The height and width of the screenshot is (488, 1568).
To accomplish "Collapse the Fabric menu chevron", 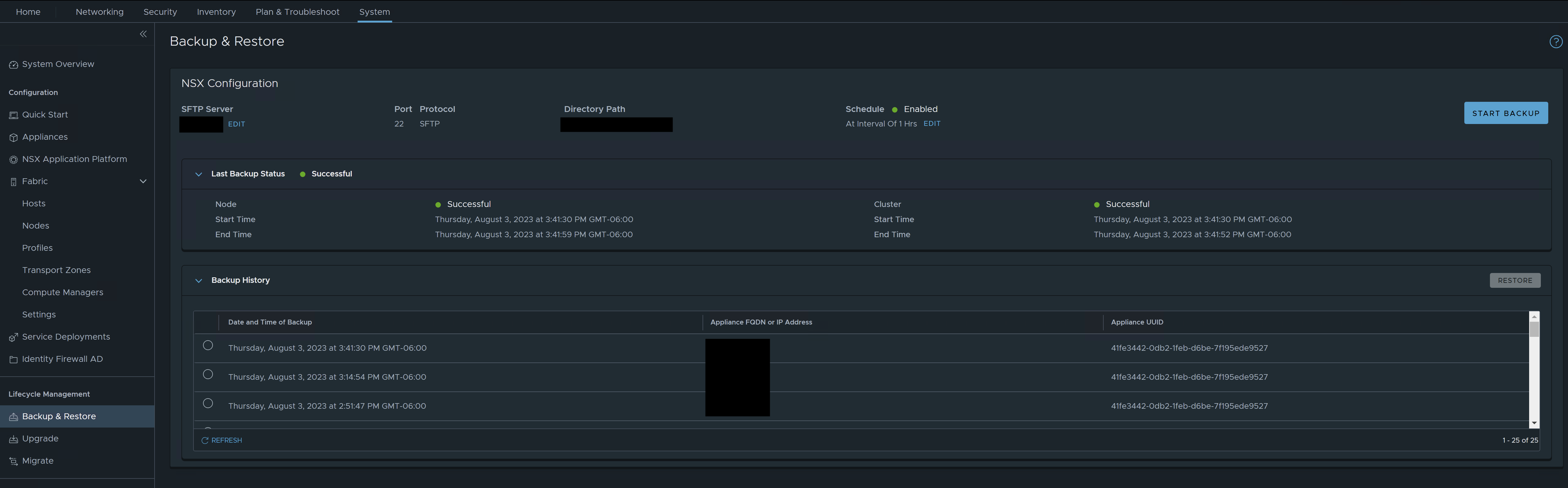I will coord(143,181).
